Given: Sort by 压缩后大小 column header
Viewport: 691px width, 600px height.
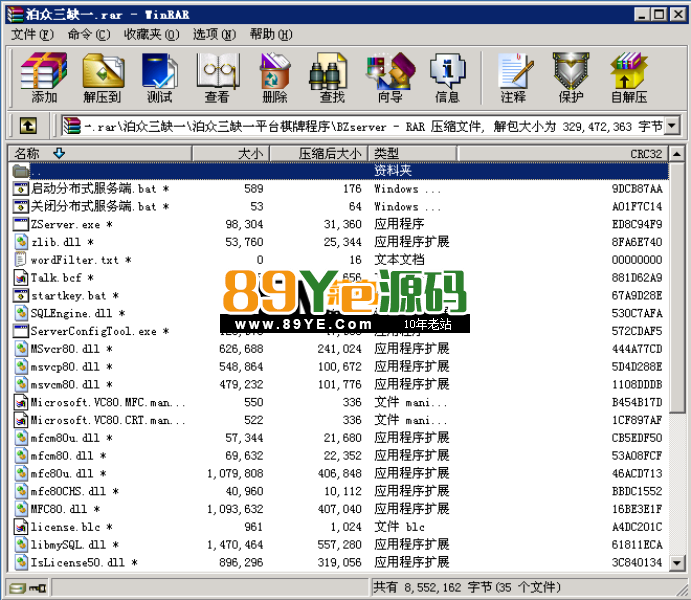Looking at the screenshot, I should [318, 153].
